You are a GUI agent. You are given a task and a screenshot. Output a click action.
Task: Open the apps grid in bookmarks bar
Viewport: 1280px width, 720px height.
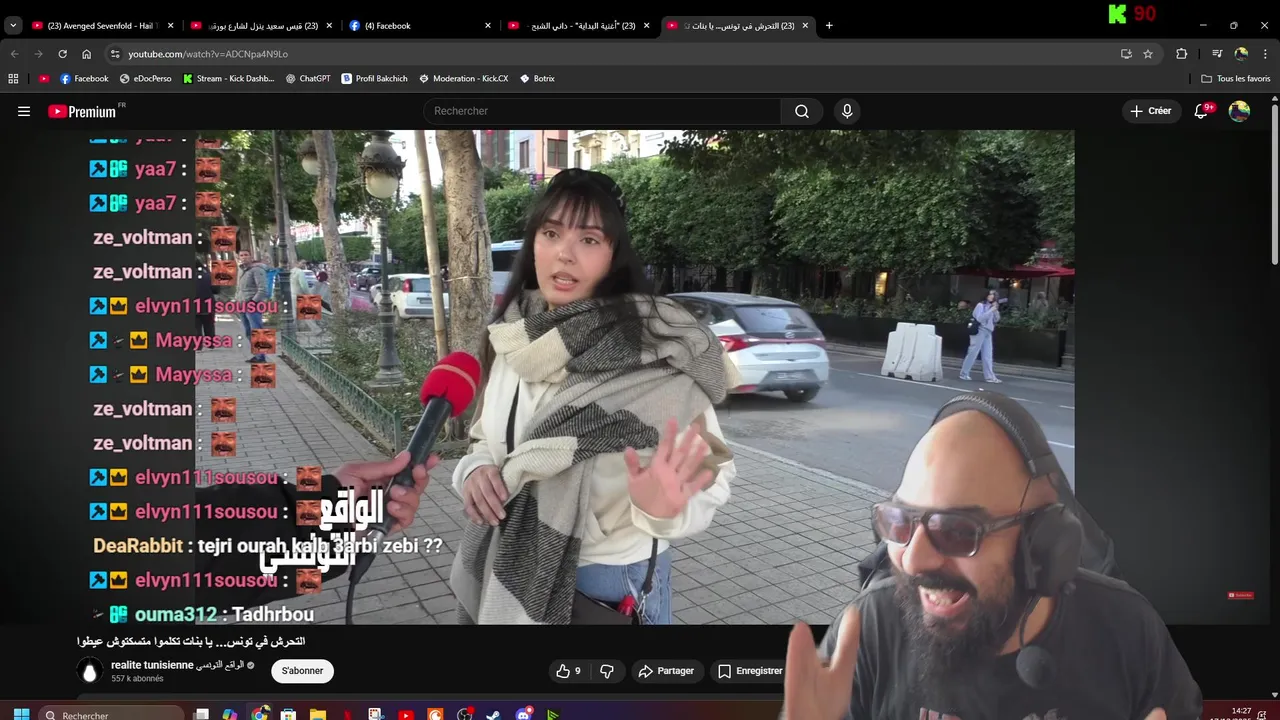[x=13, y=78]
